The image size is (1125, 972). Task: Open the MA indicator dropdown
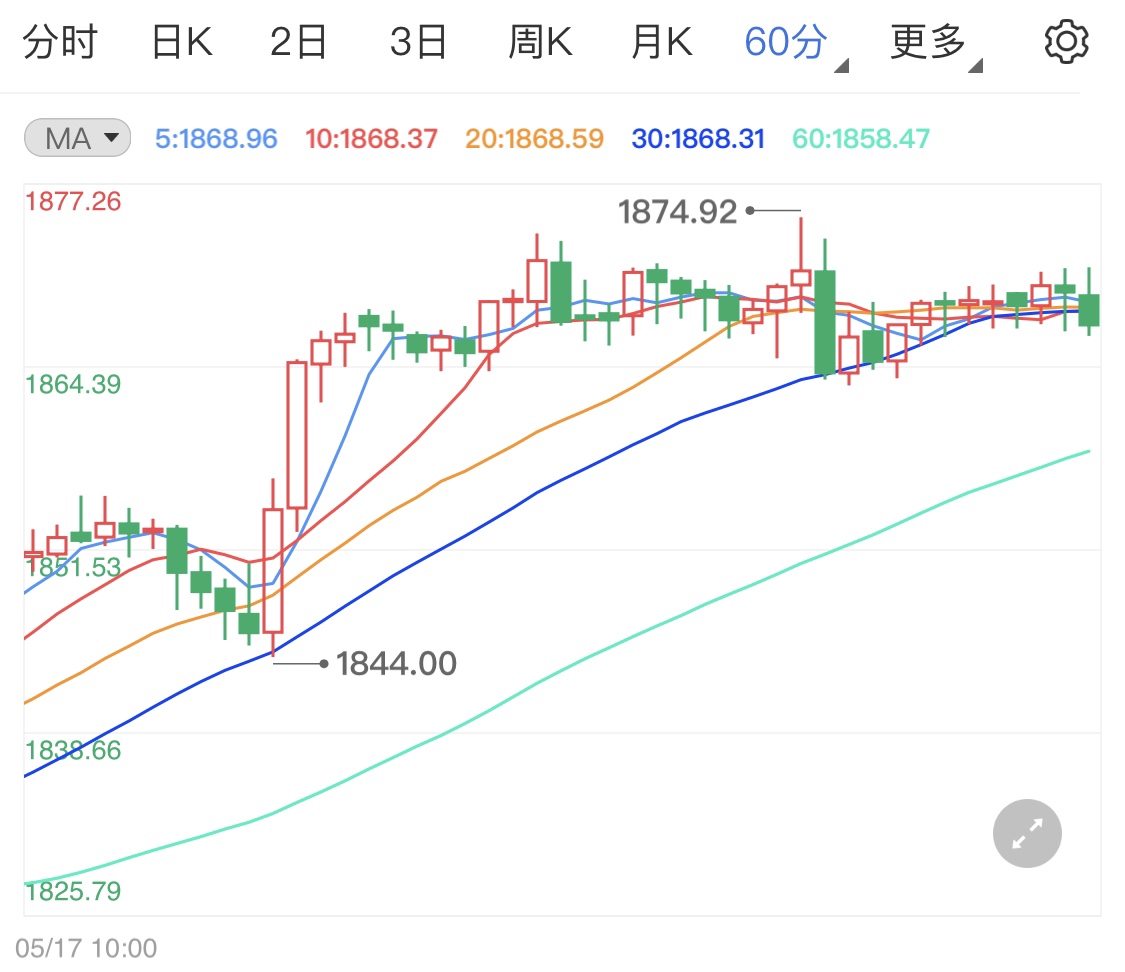76,138
